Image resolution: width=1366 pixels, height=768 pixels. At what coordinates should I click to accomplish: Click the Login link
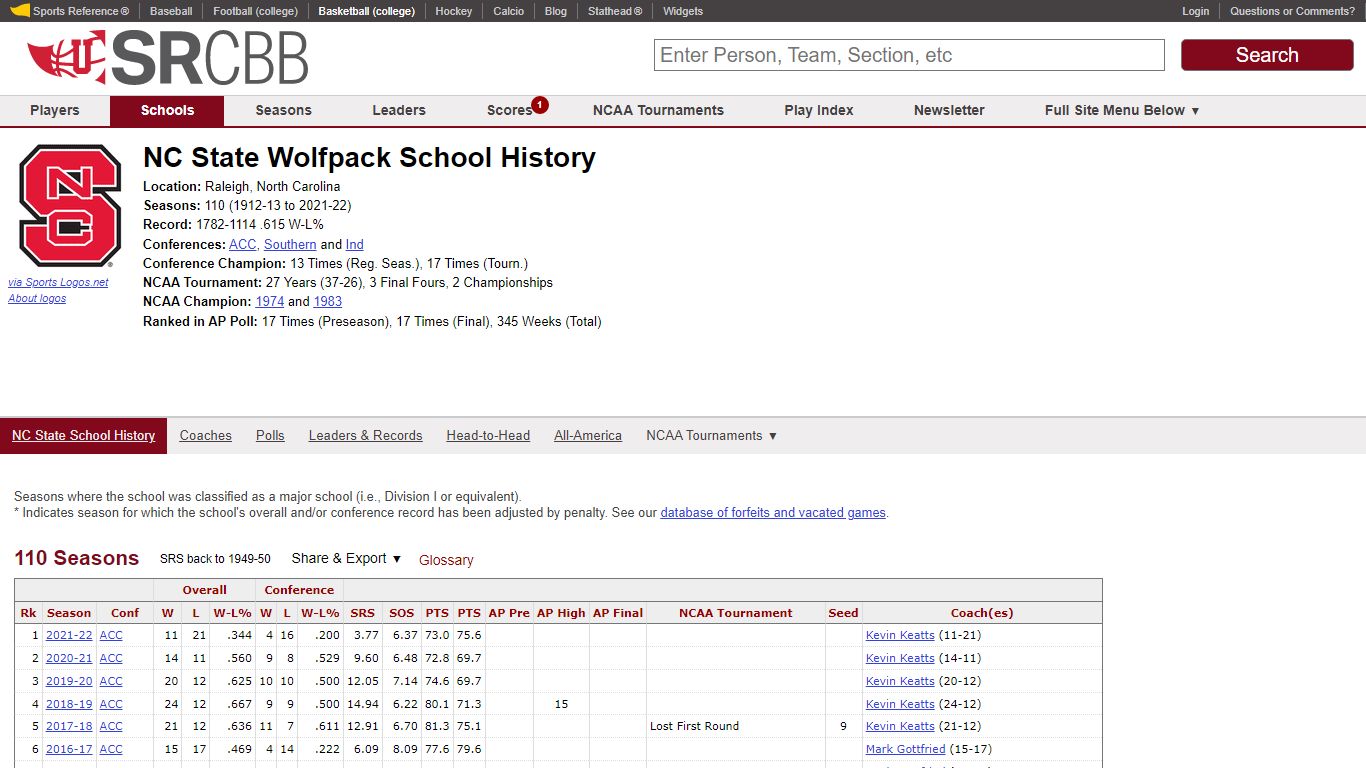click(1195, 11)
